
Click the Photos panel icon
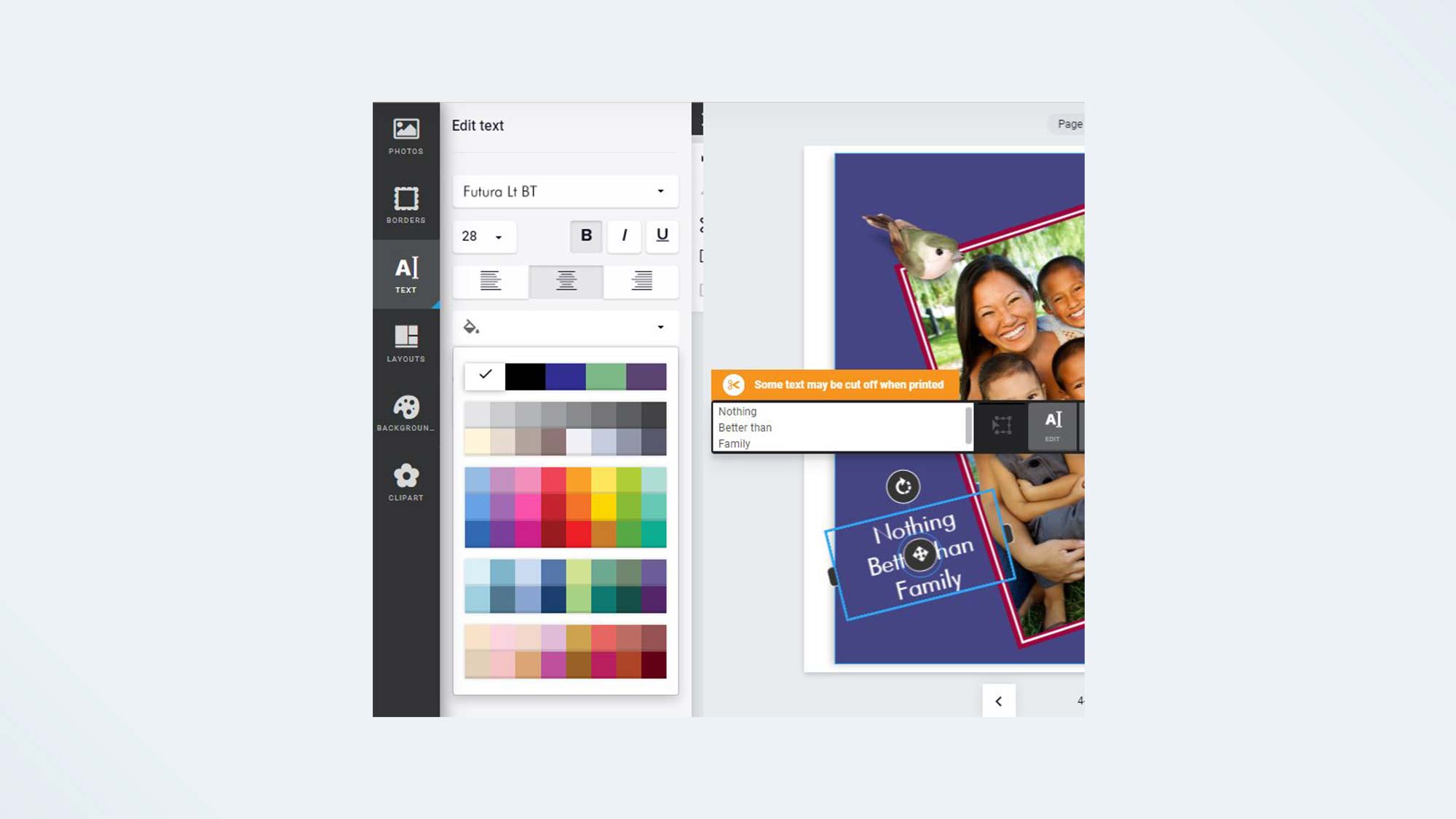click(406, 135)
